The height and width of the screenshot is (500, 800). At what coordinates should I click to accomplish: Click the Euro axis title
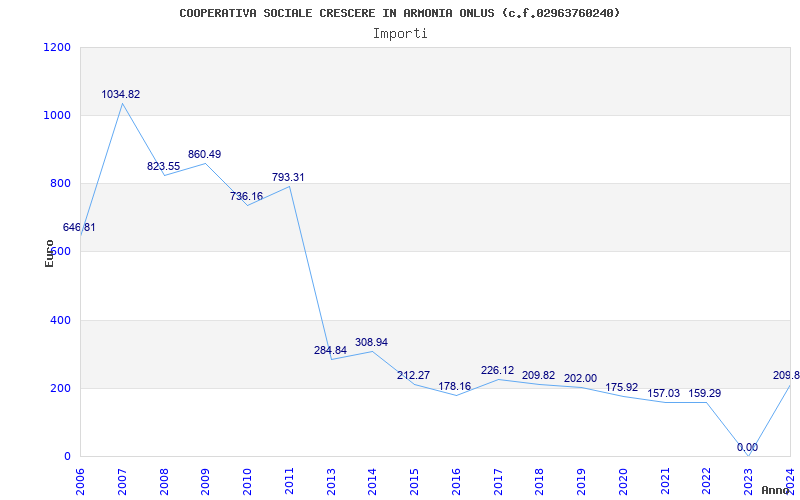point(49,253)
